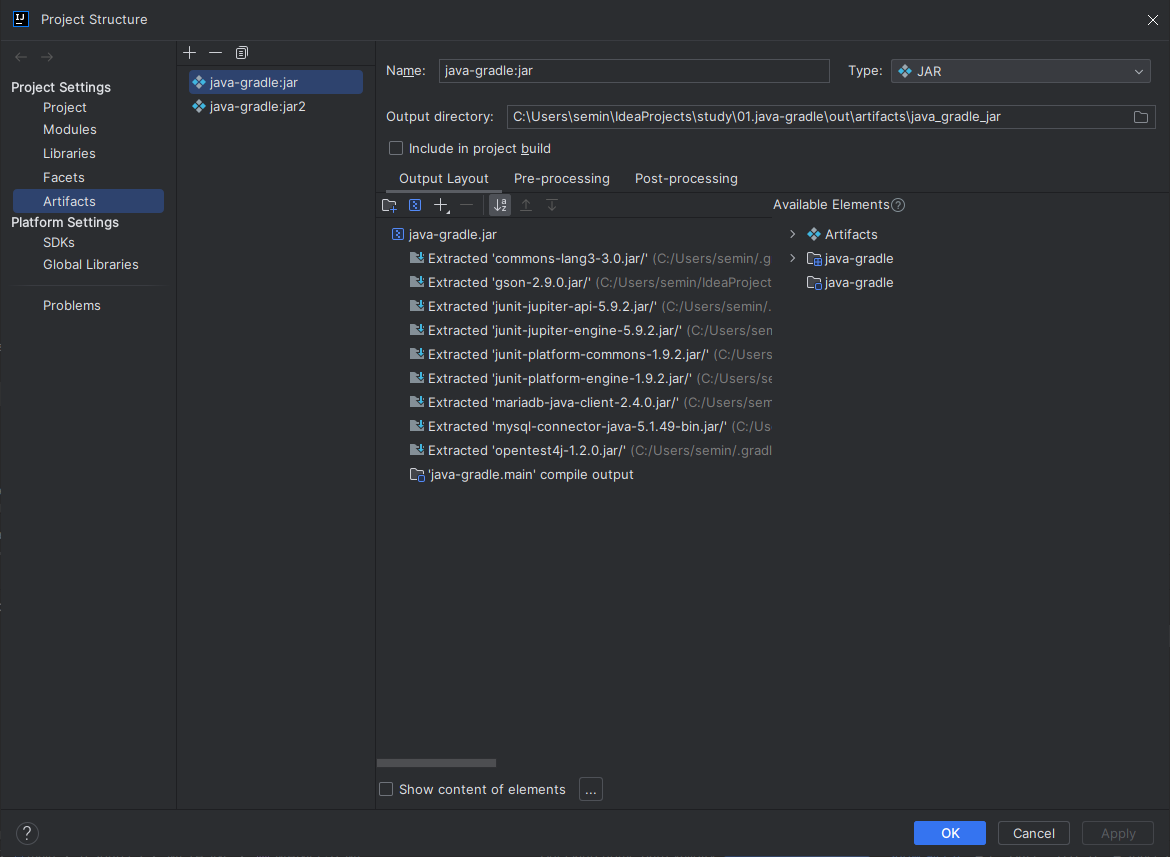Go forward with the right arrow

[x=47, y=57]
